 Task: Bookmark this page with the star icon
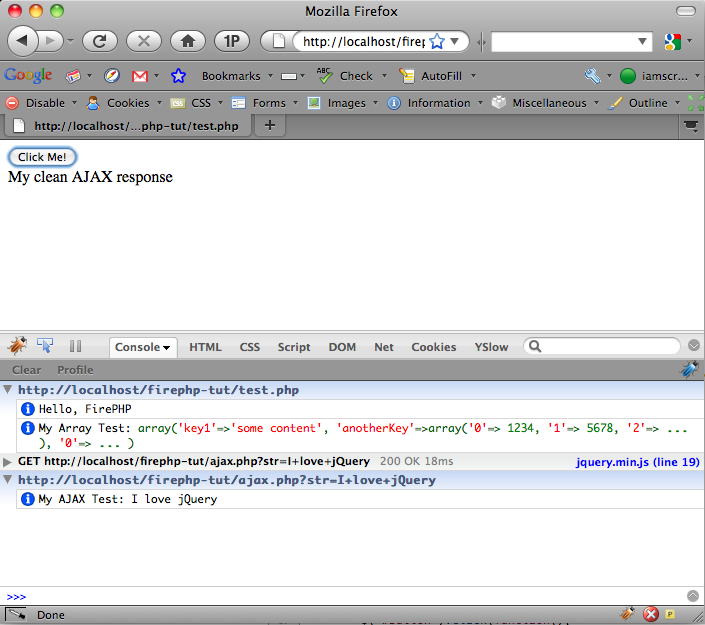click(x=437, y=41)
